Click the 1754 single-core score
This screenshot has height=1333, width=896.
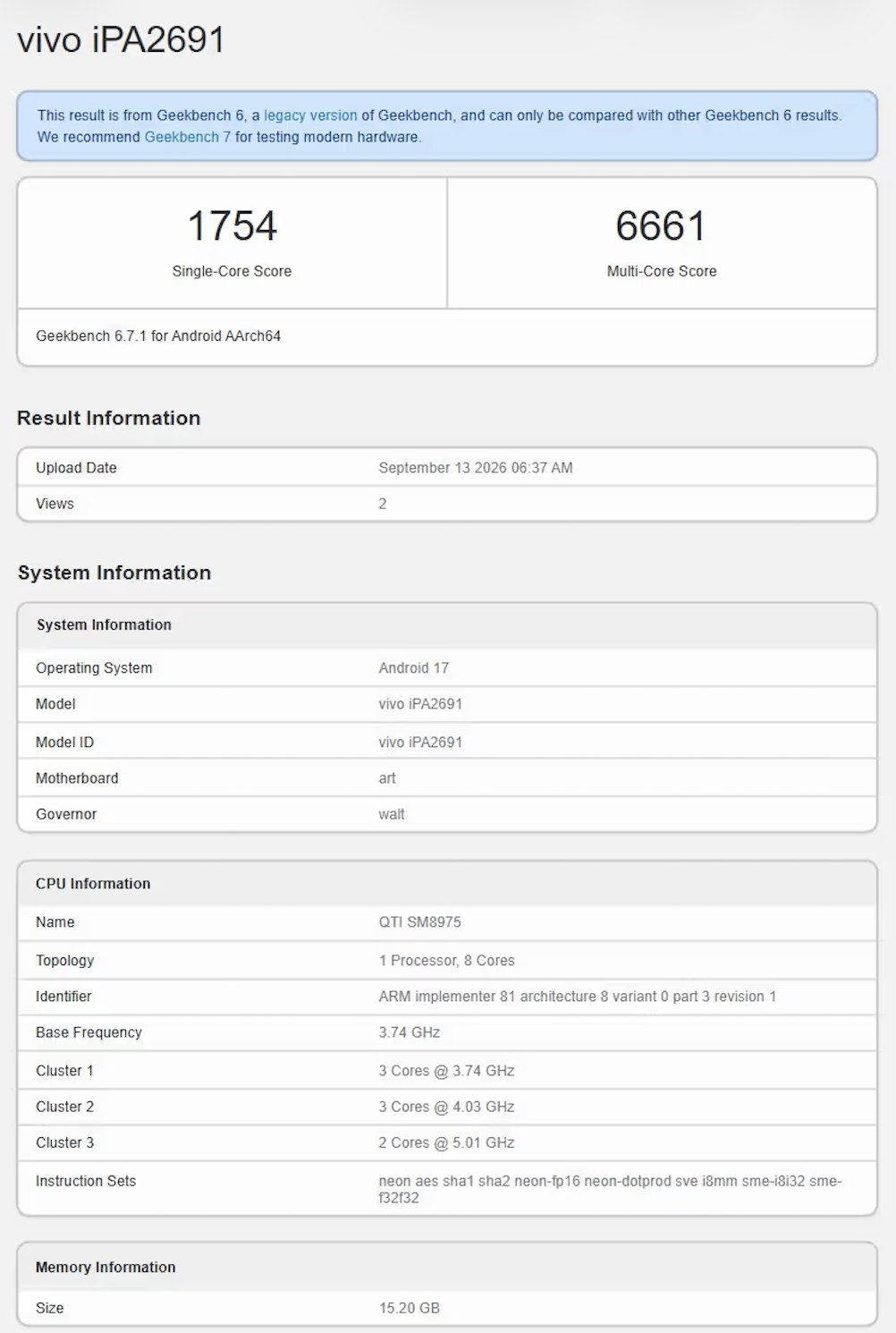[232, 225]
